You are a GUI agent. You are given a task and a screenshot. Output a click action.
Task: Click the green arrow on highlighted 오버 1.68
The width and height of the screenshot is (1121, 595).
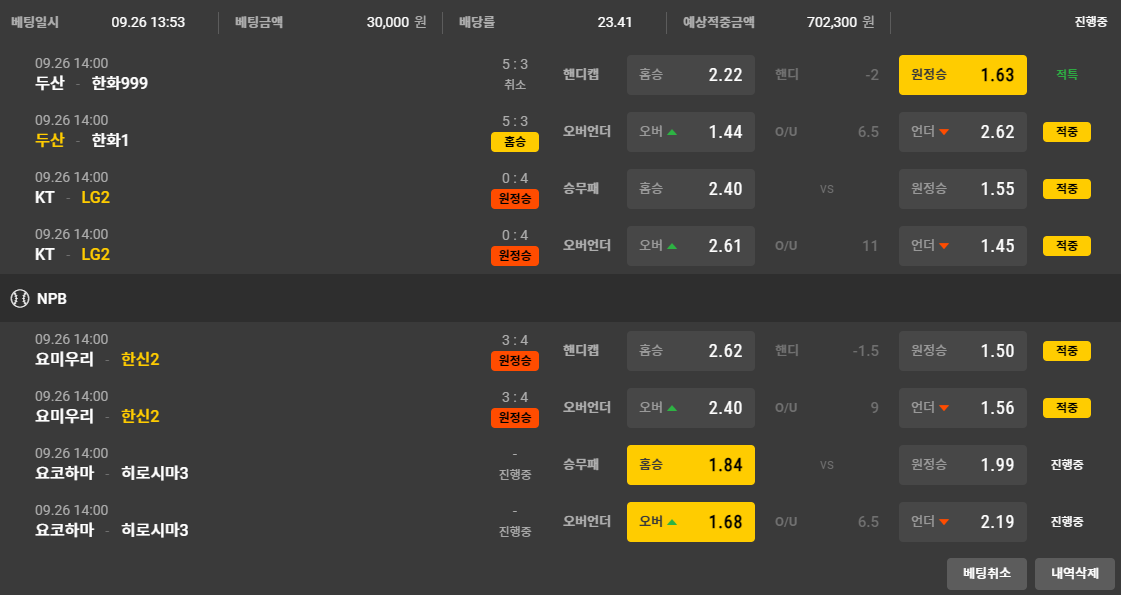672,522
